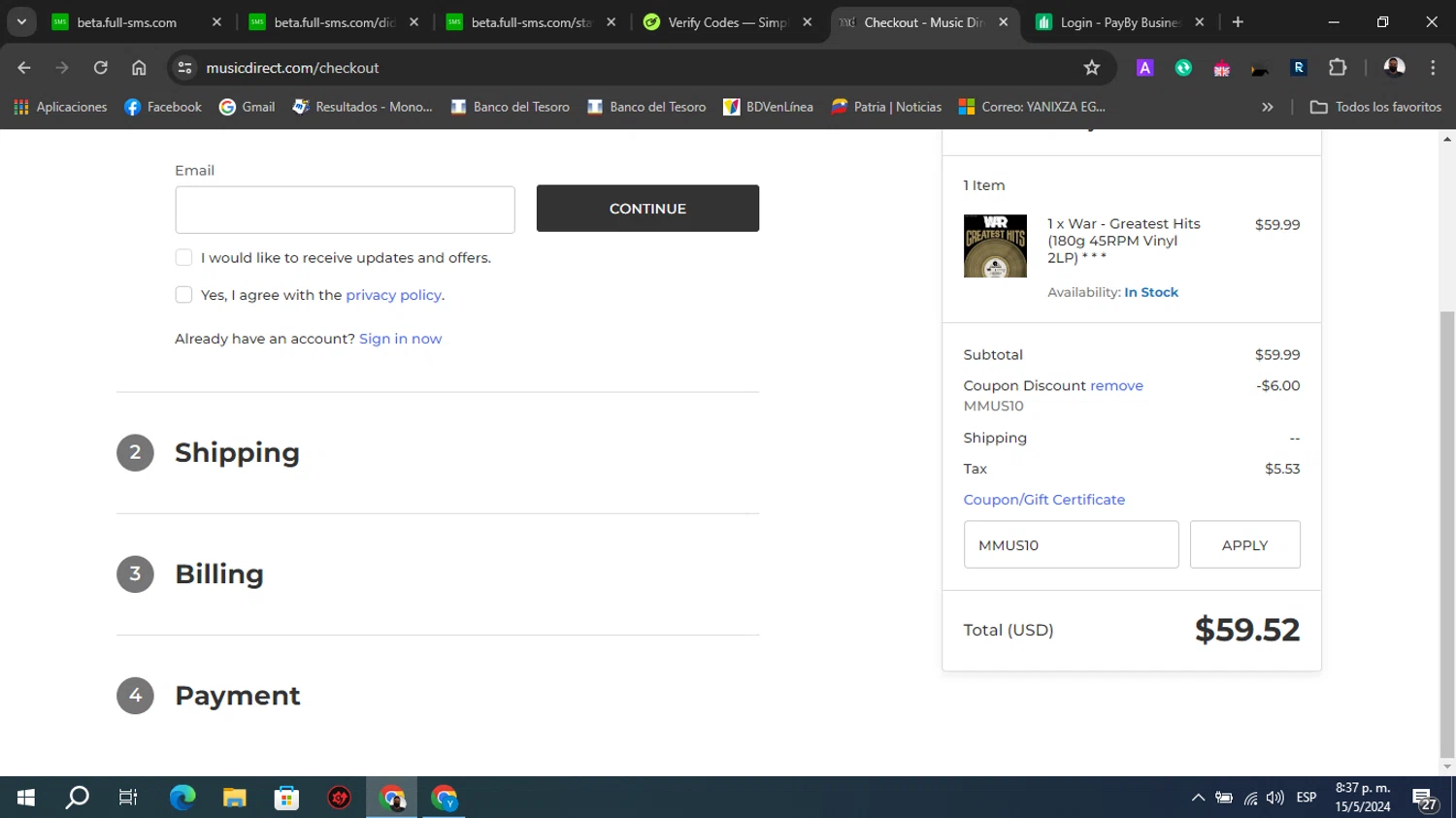Image resolution: width=1456 pixels, height=818 pixels.
Task: Open the first Banco del Tesoro bookmark
Action: tap(510, 107)
